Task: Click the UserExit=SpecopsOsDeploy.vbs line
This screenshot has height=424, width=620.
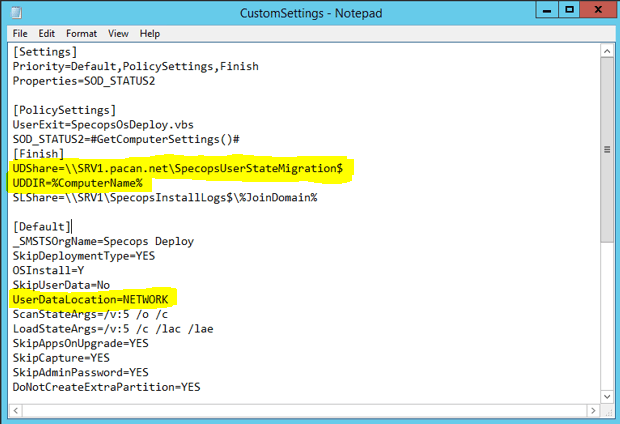Action: tap(103, 125)
